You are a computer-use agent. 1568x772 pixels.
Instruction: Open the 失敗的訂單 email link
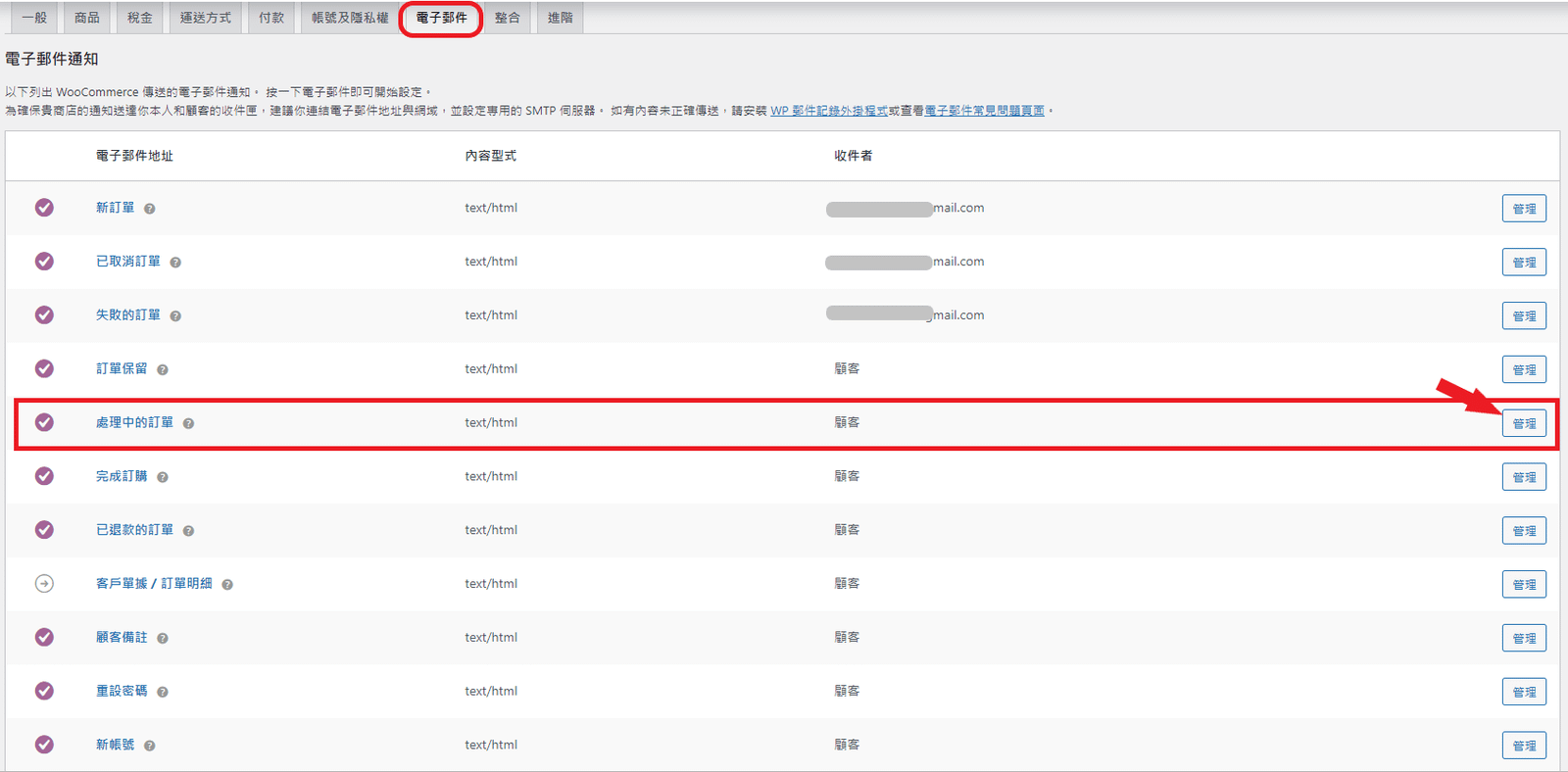(127, 315)
